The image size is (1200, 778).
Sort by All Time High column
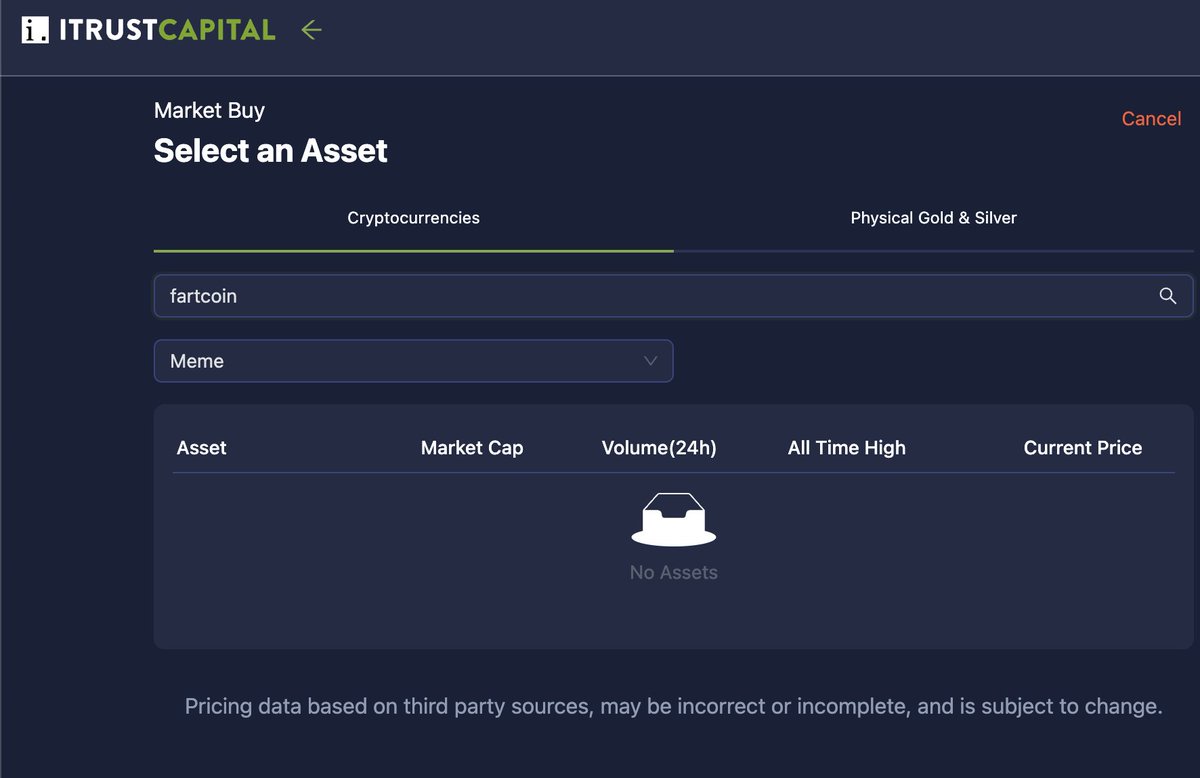pyautogui.click(x=846, y=448)
